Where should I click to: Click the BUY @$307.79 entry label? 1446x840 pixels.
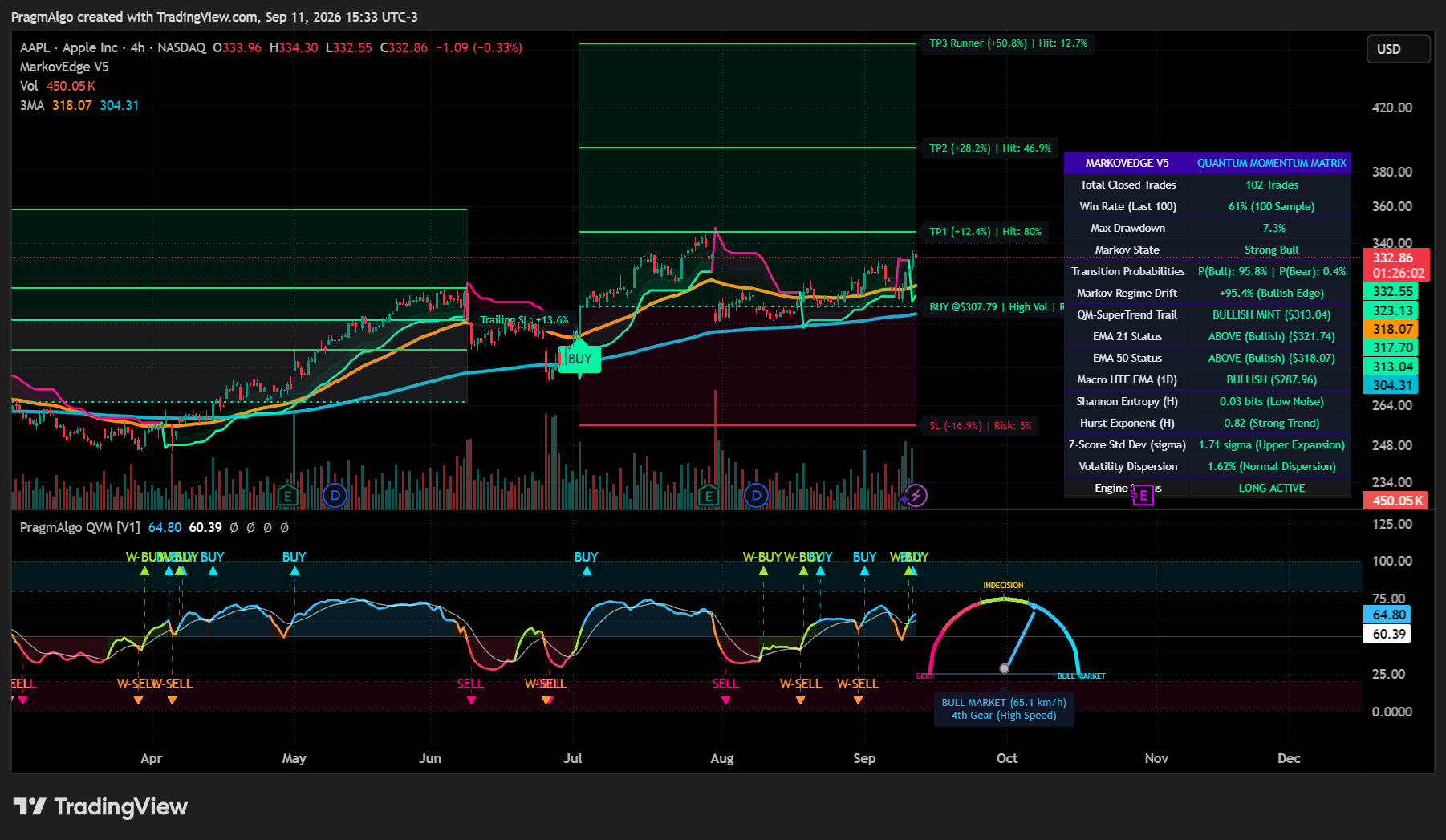point(995,307)
